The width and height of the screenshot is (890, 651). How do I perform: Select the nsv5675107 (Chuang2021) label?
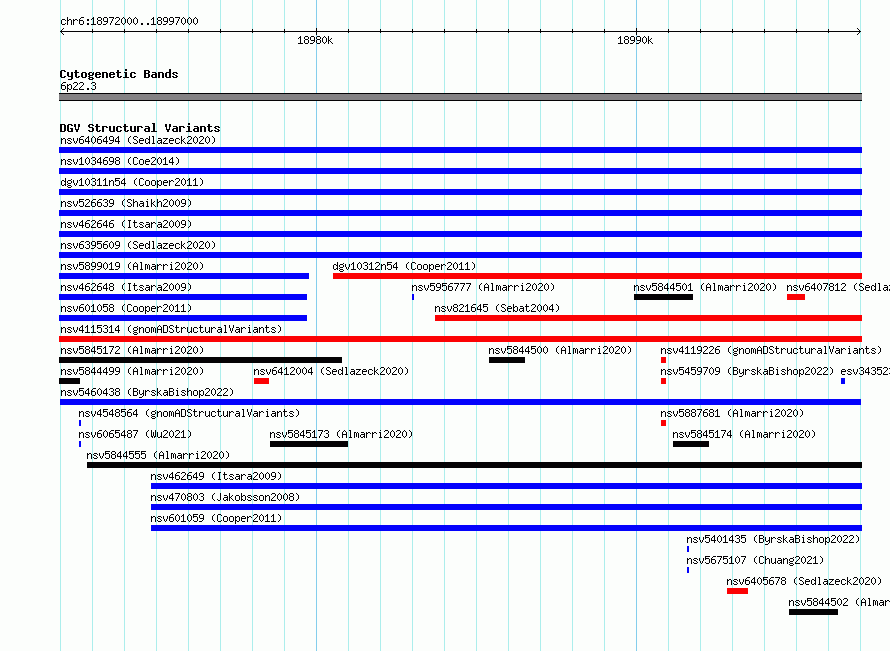(755, 560)
